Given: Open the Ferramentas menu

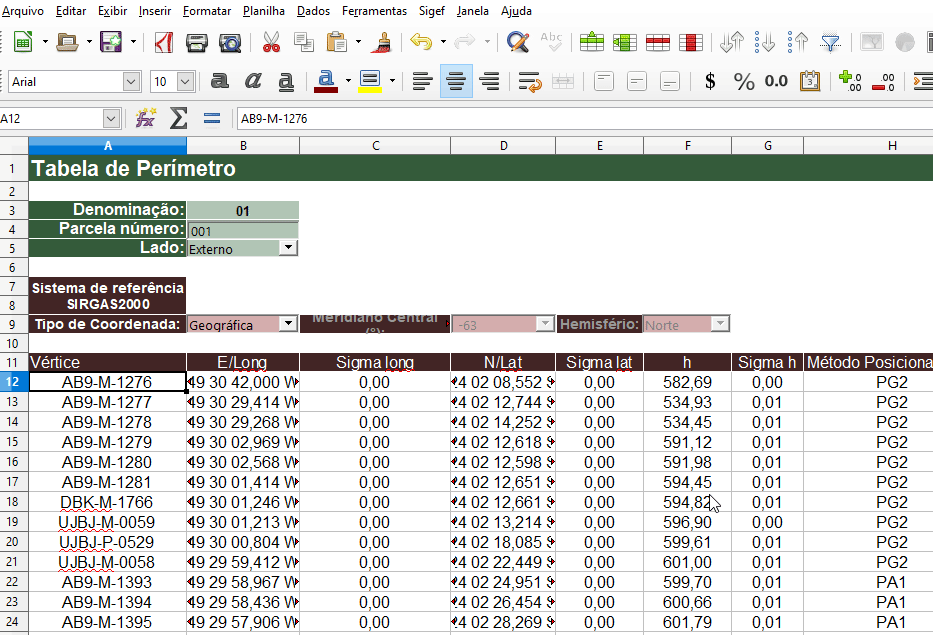Looking at the screenshot, I should pyautogui.click(x=374, y=11).
